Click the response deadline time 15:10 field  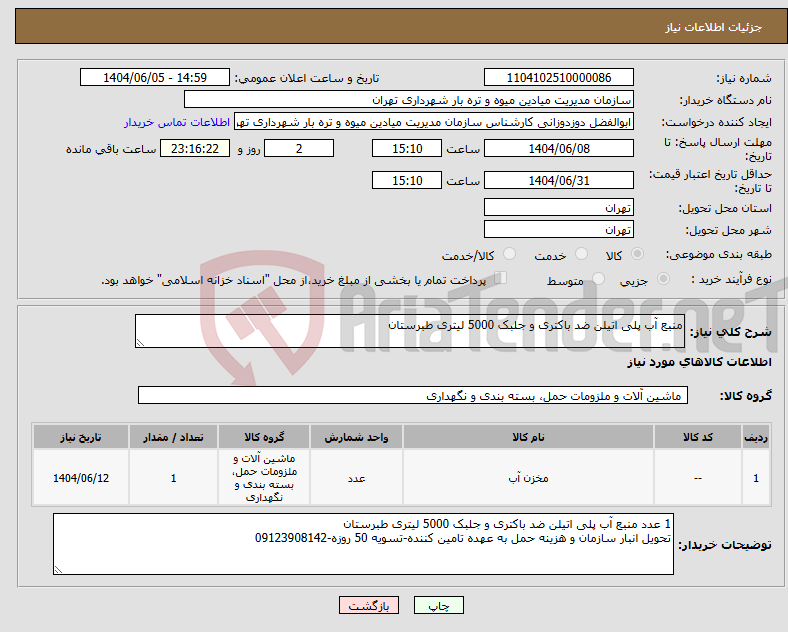point(407,148)
